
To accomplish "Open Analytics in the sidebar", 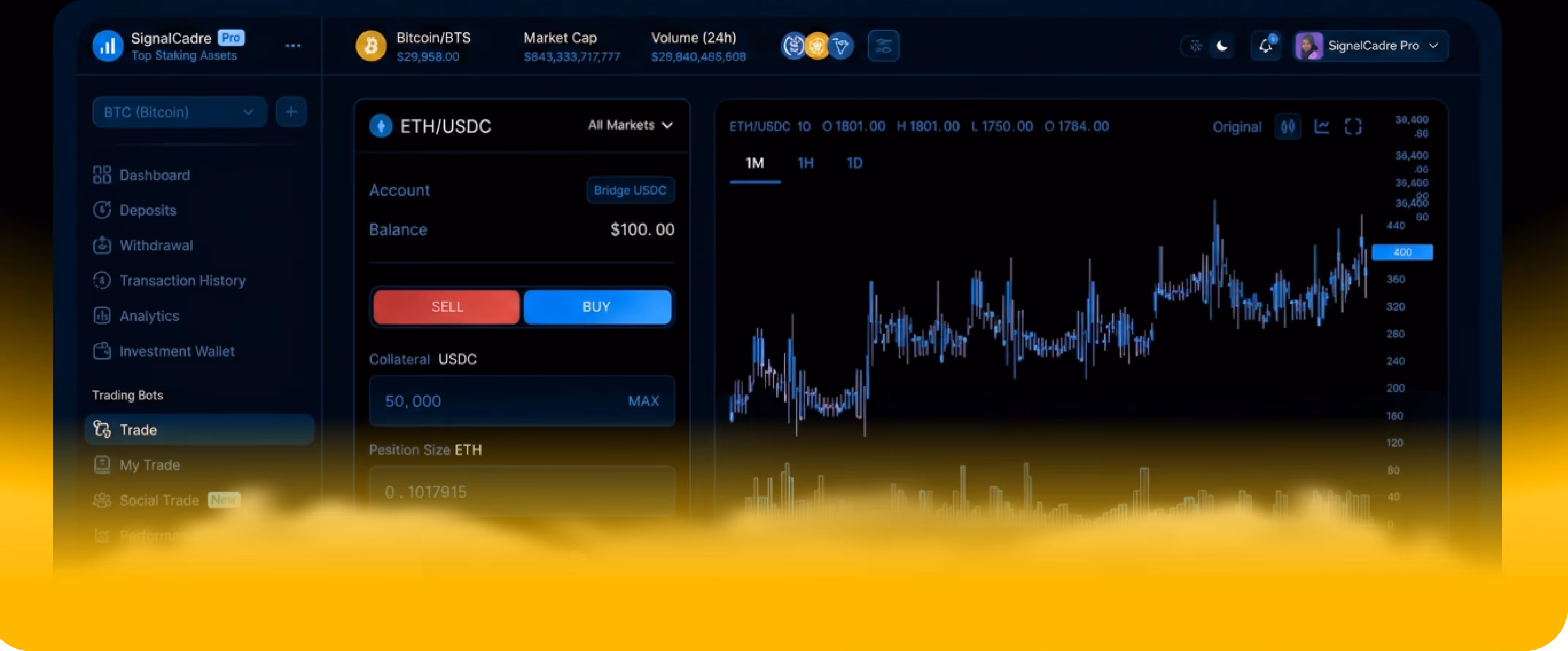I will pos(137,316).
